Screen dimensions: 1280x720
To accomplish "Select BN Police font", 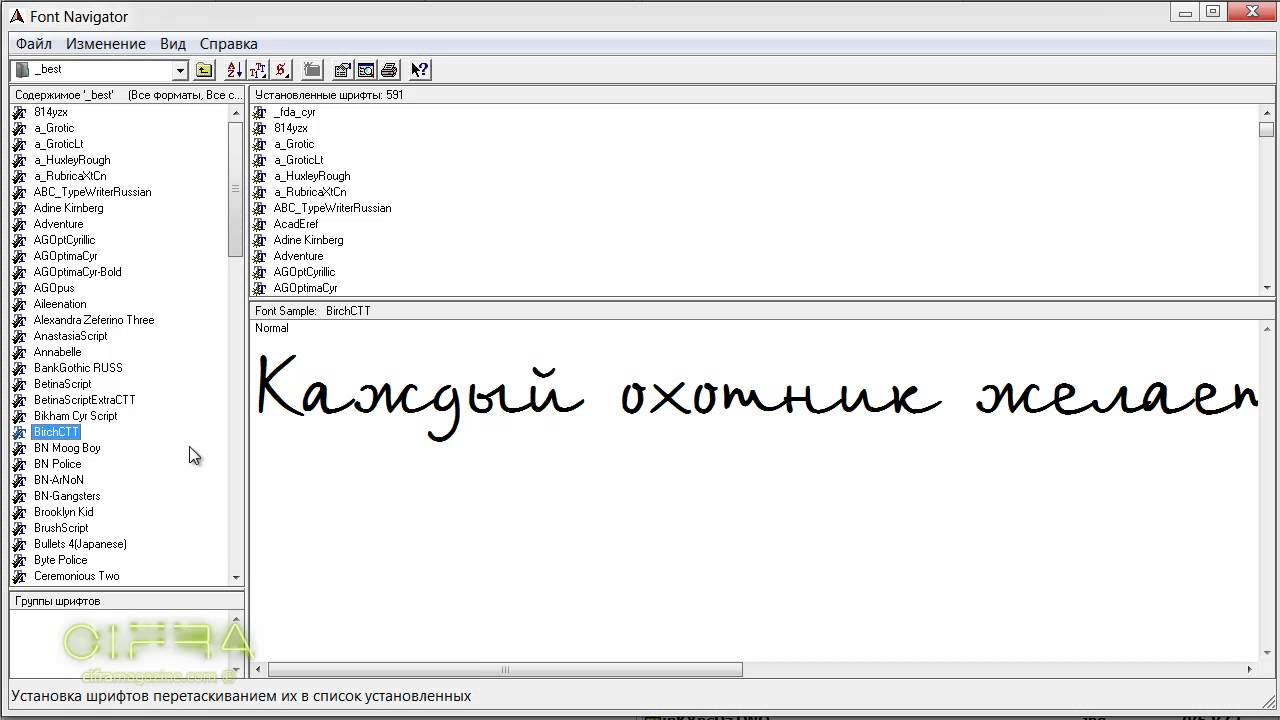I will click(58, 464).
